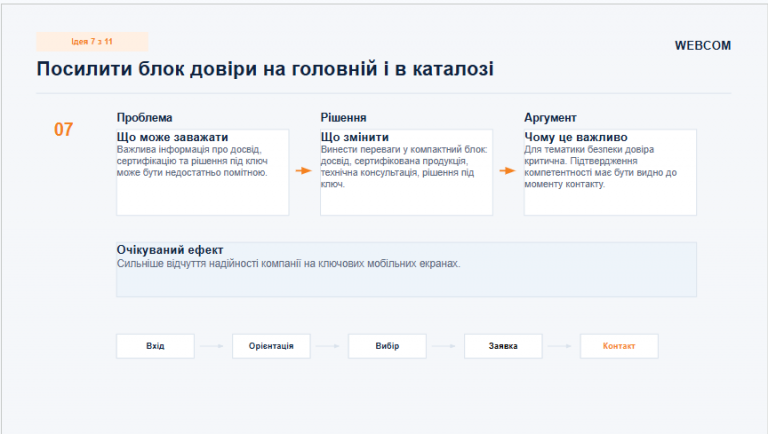Select the 'Вибір' step box
768x434 pixels.
pyautogui.click(x=387, y=346)
